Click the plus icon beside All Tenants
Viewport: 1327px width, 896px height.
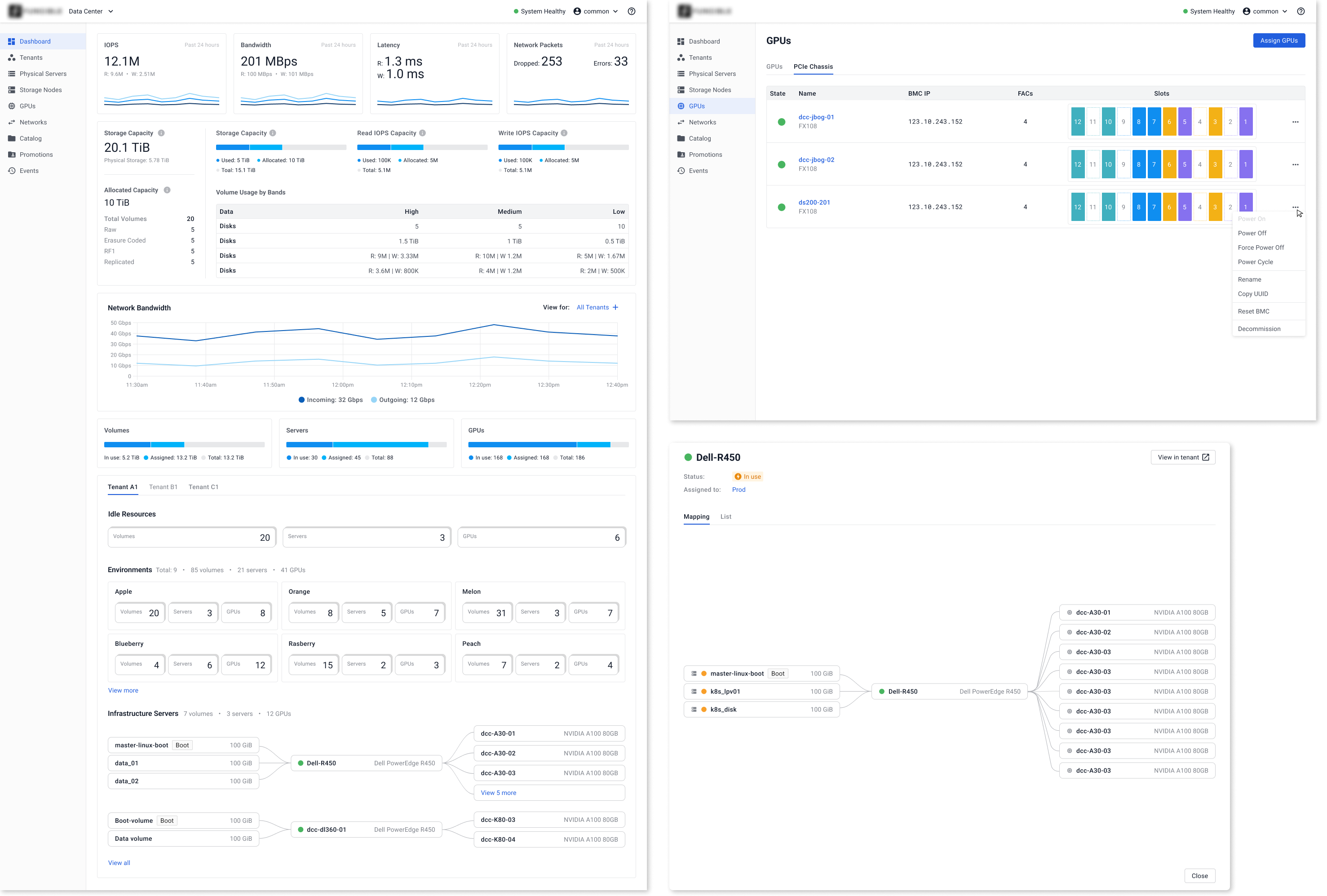pos(615,308)
